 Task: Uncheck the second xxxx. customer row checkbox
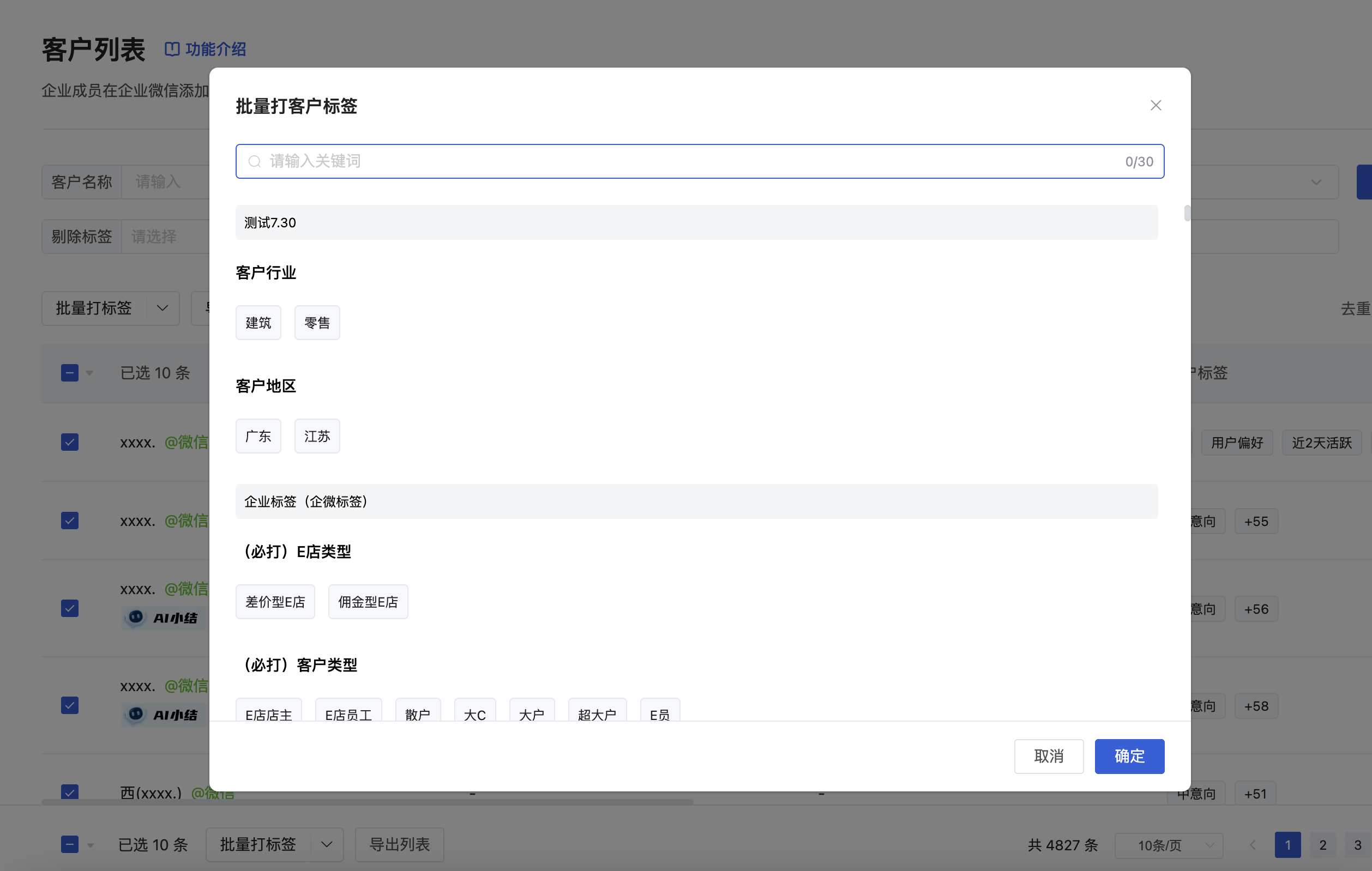(x=69, y=521)
